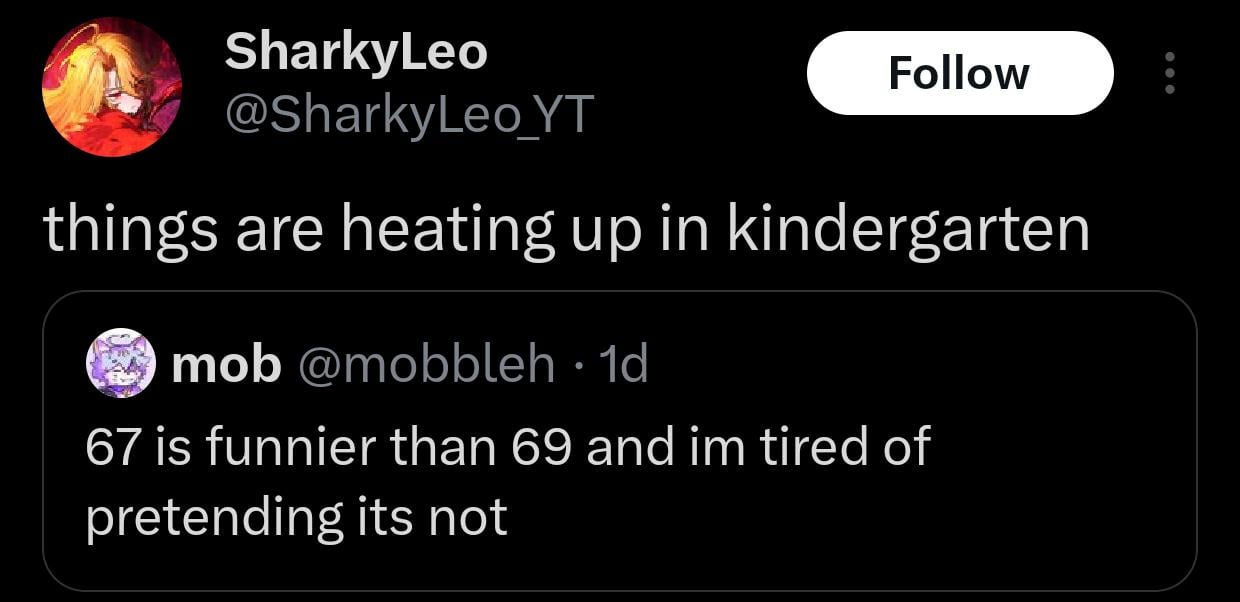The image size is (1240, 602).
Task: Open the SharkyLeo display name link
Action: (356, 51)
